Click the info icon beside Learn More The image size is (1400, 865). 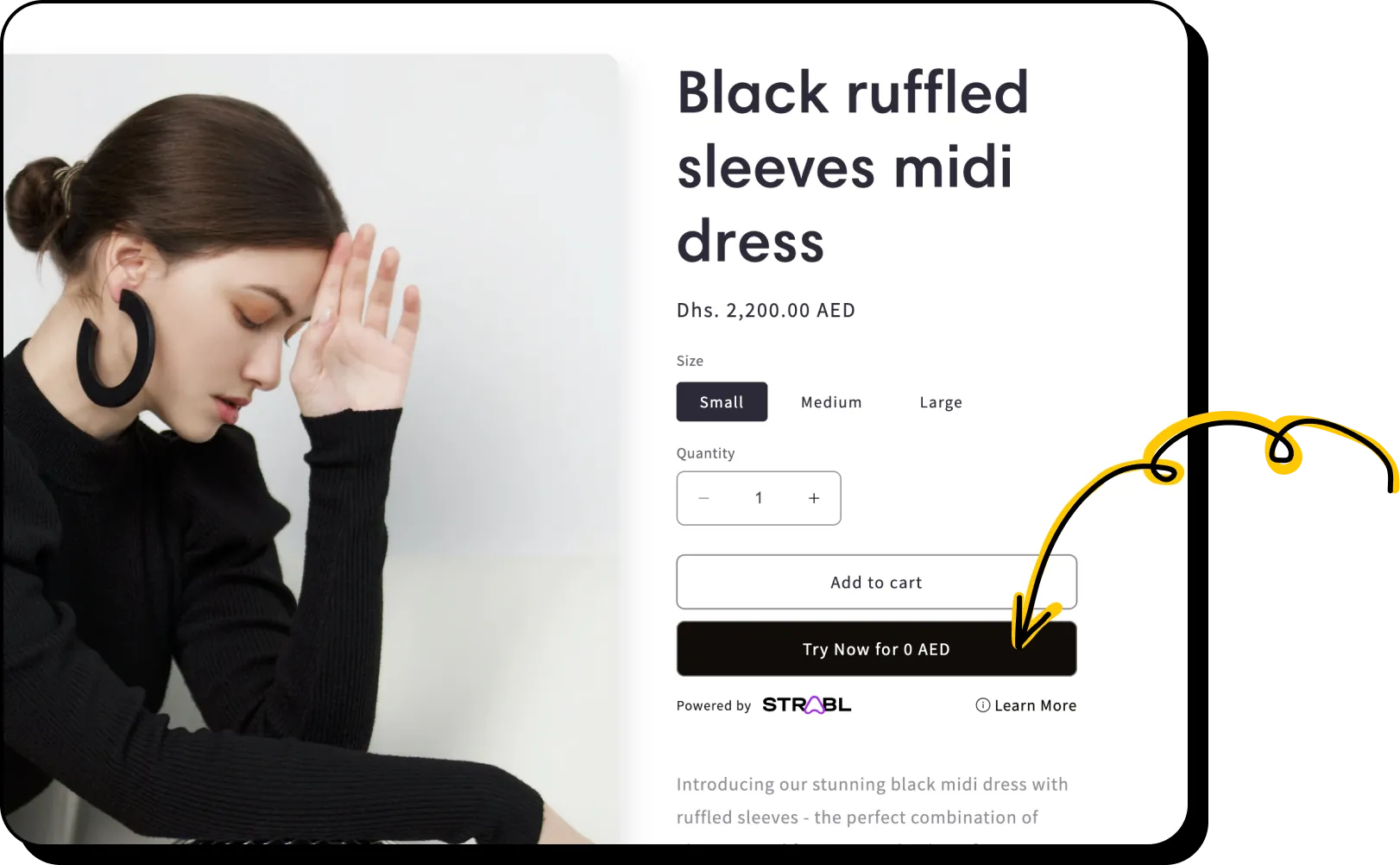click(x=982, y=705)
